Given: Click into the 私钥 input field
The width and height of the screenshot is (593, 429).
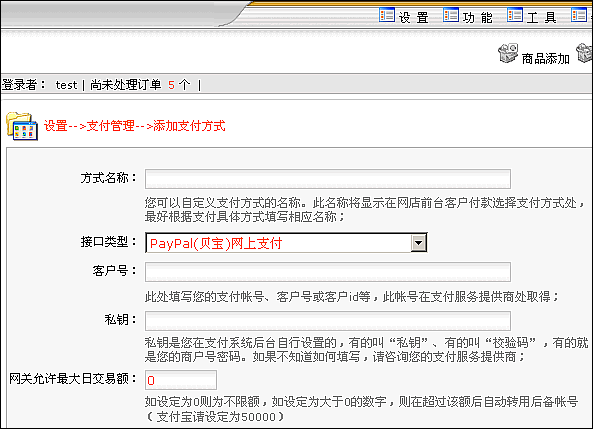Looking at the screenshot, I should point(328,321).
